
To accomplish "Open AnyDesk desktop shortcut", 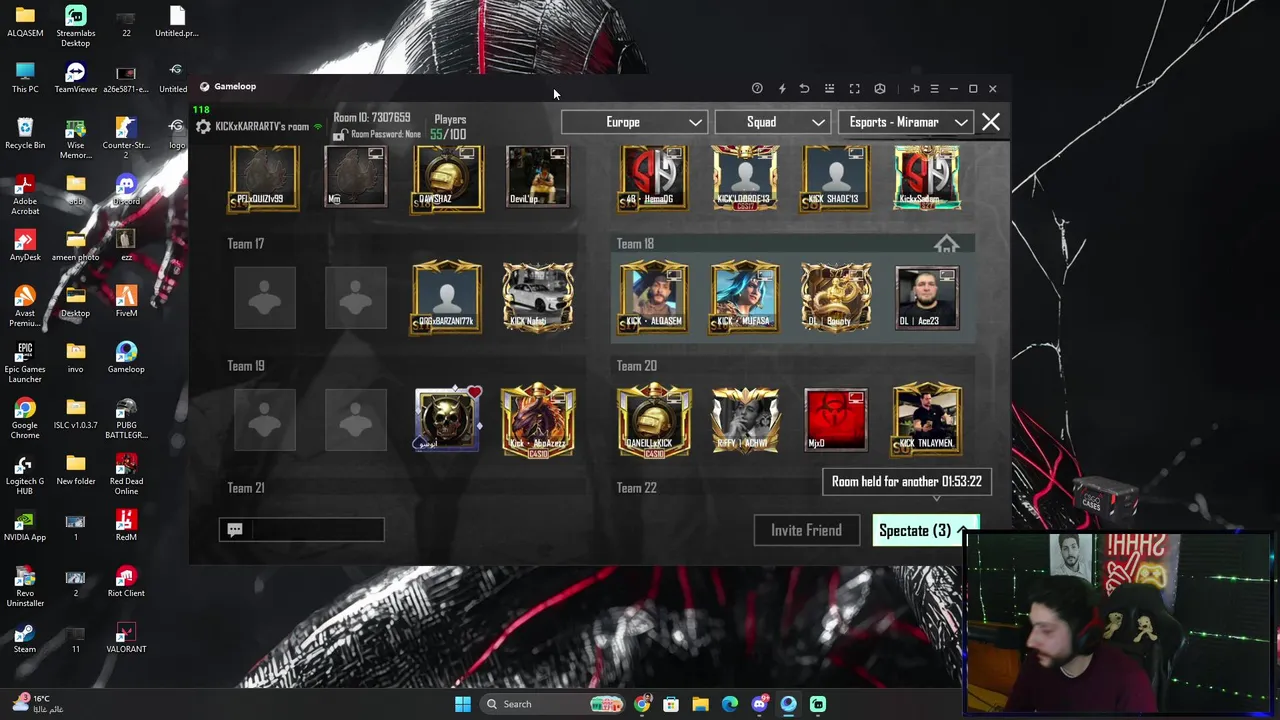I will (25, 245).
